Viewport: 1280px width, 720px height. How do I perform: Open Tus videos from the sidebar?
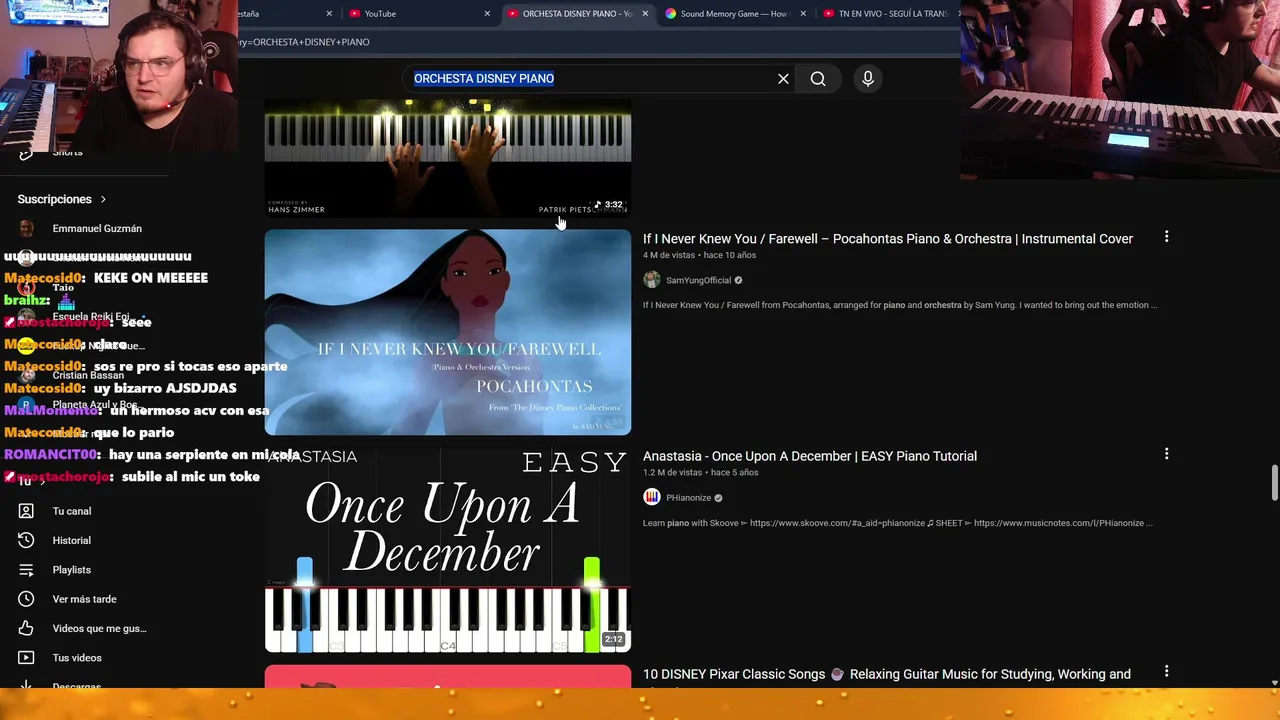tap(77, 658)
